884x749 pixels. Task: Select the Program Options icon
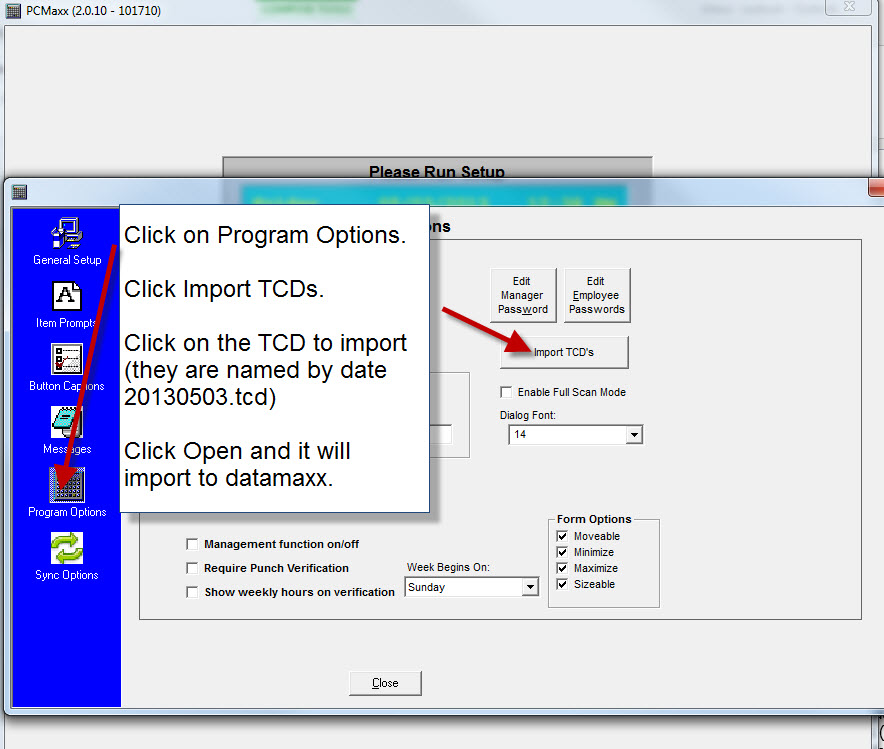pos(67,485)
